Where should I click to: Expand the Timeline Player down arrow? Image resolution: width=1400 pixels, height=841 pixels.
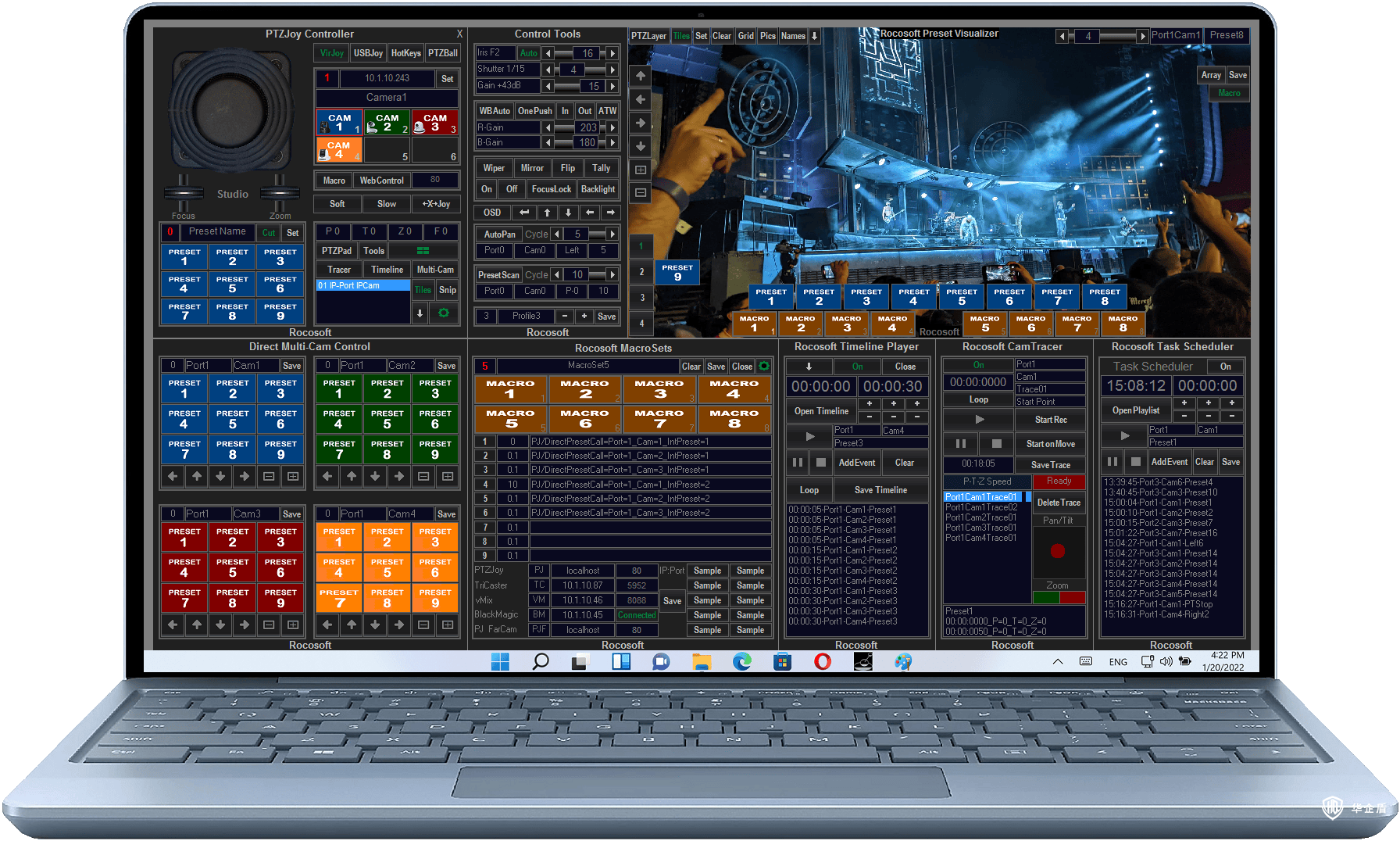809,367
